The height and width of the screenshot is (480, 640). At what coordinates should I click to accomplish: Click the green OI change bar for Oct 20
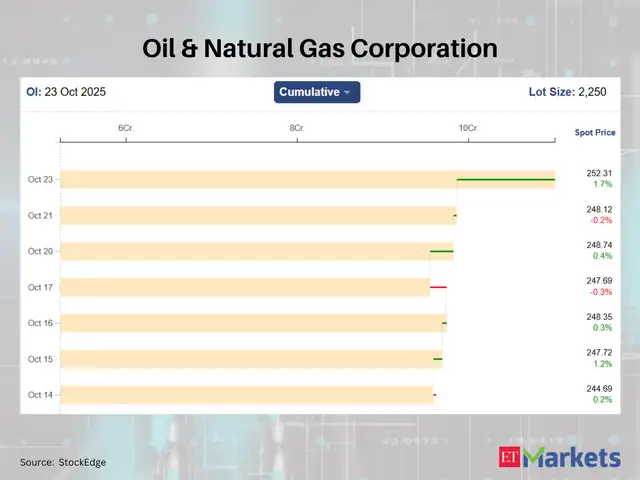441,252
